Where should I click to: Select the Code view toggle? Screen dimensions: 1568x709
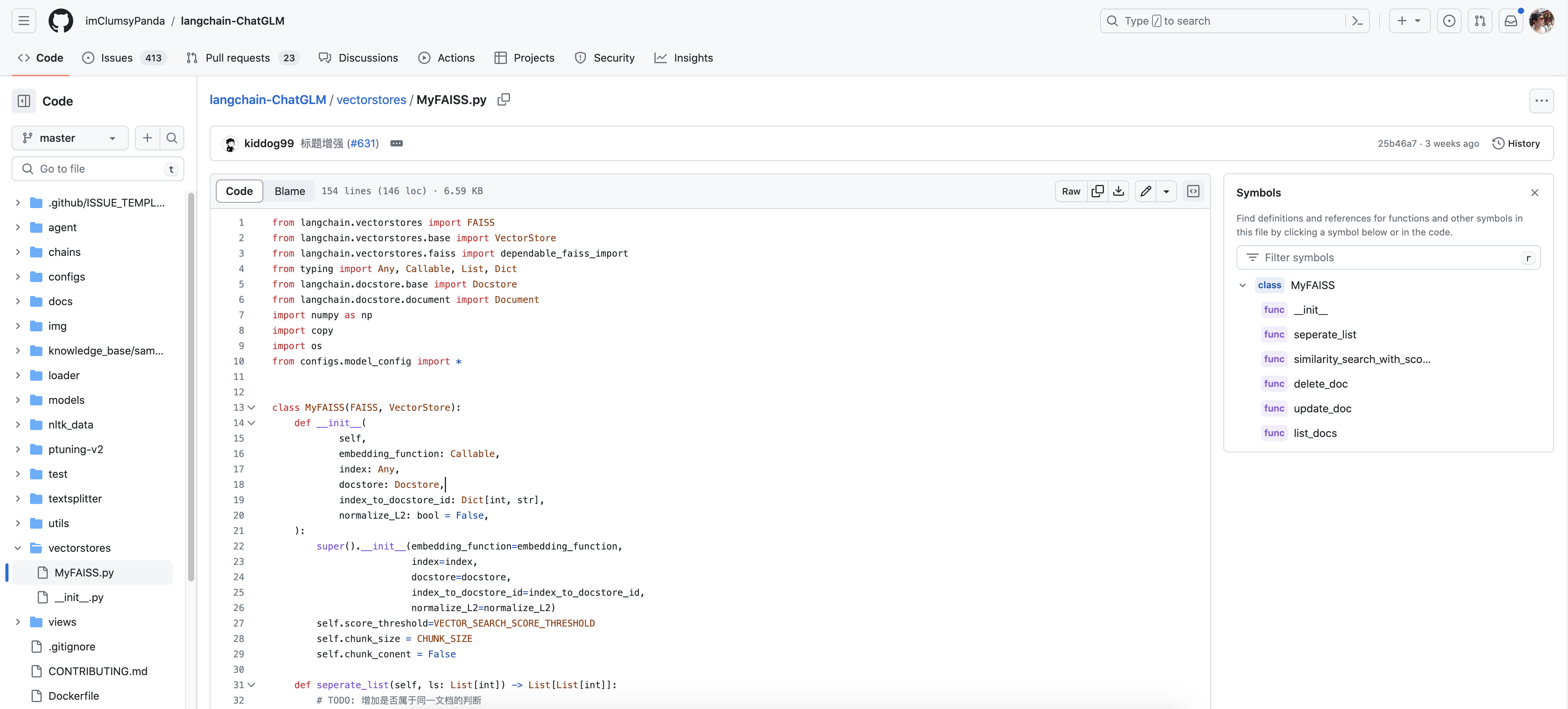239,191
